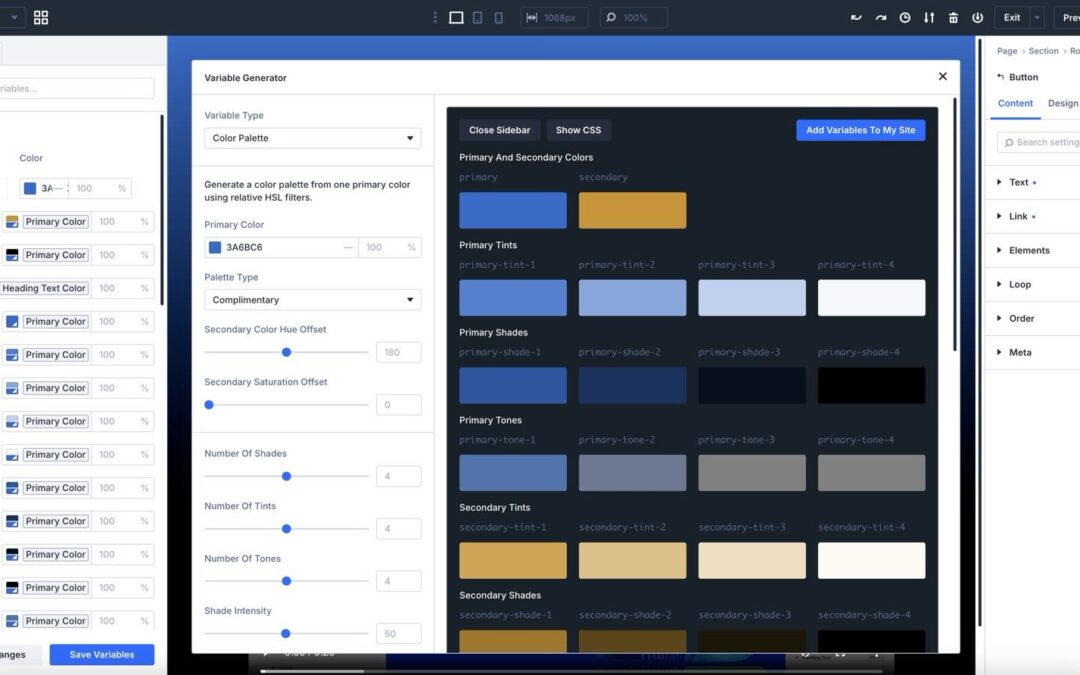Screen dimensions: 1080x675
Task: Click the primary-shade-3 swatch
Action: [x=751, y=385]
